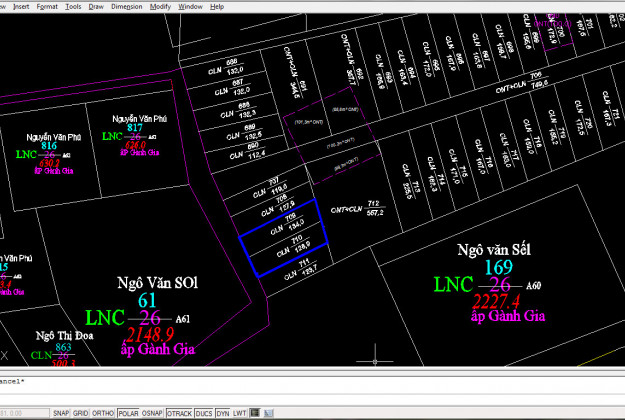Open the Format menu
625x420 pixels.
point(46,6)
